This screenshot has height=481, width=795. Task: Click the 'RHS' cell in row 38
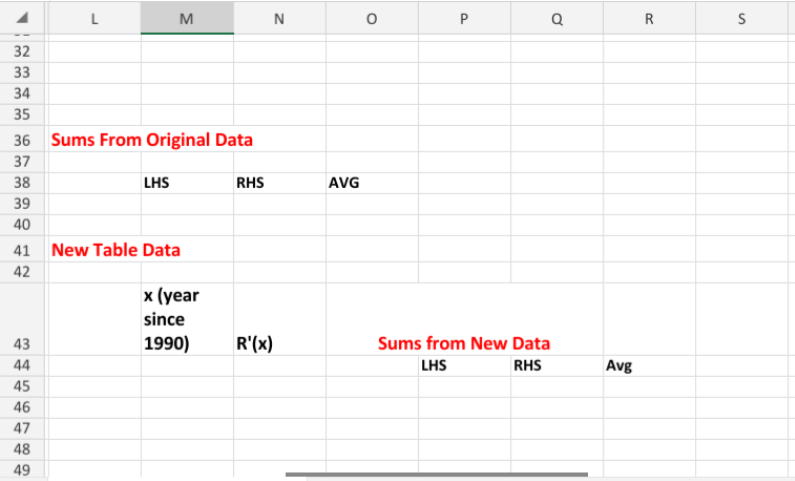pos(279,183)
